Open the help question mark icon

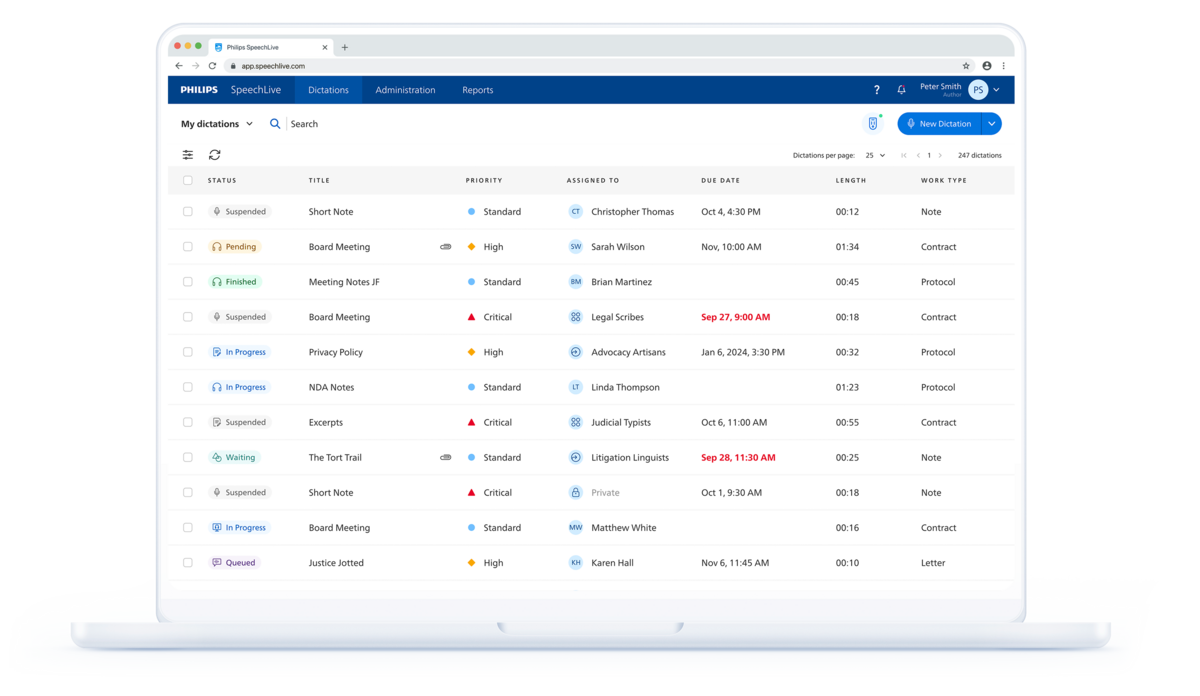(x=877, y=90)
